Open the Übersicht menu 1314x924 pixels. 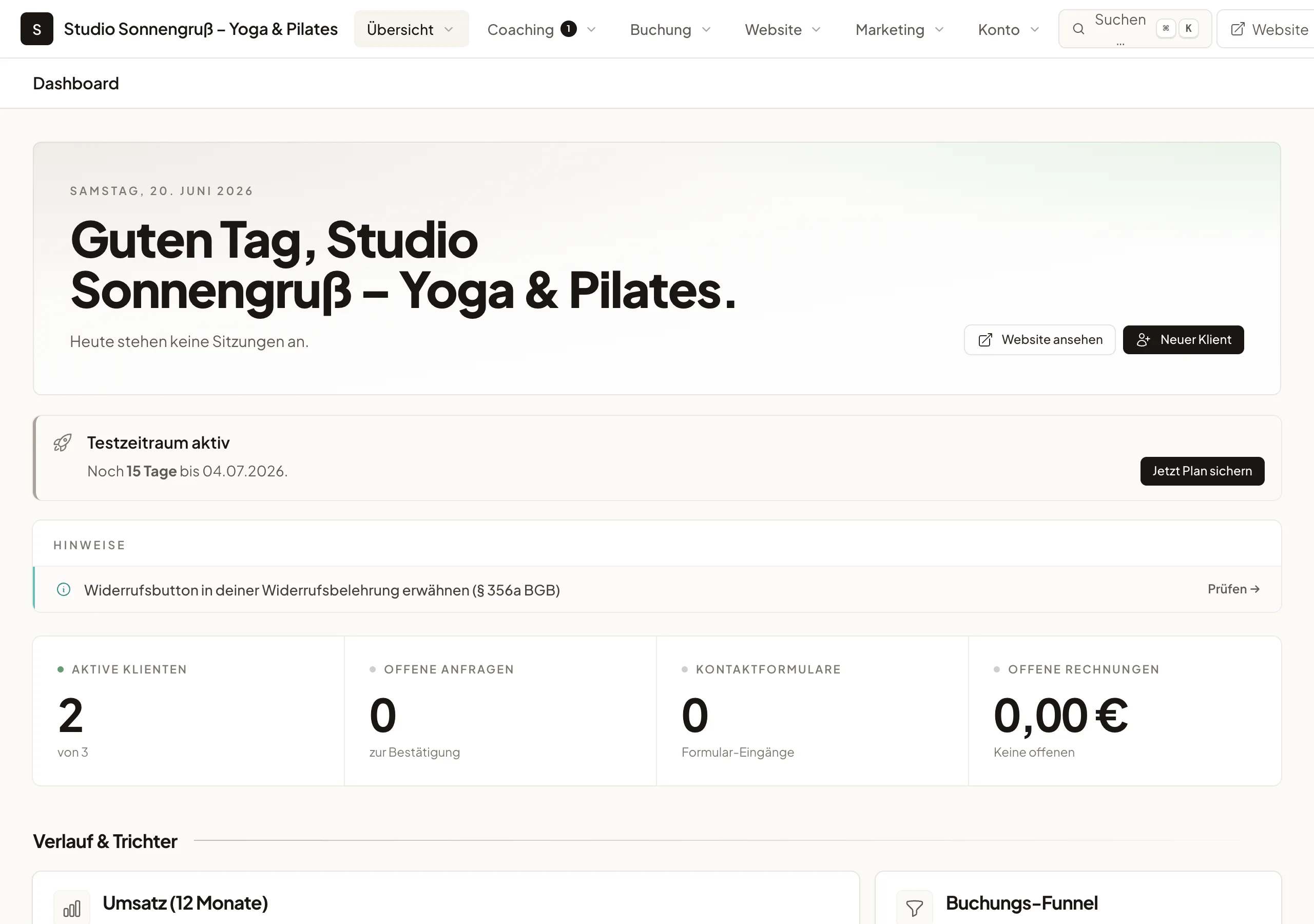412,29
